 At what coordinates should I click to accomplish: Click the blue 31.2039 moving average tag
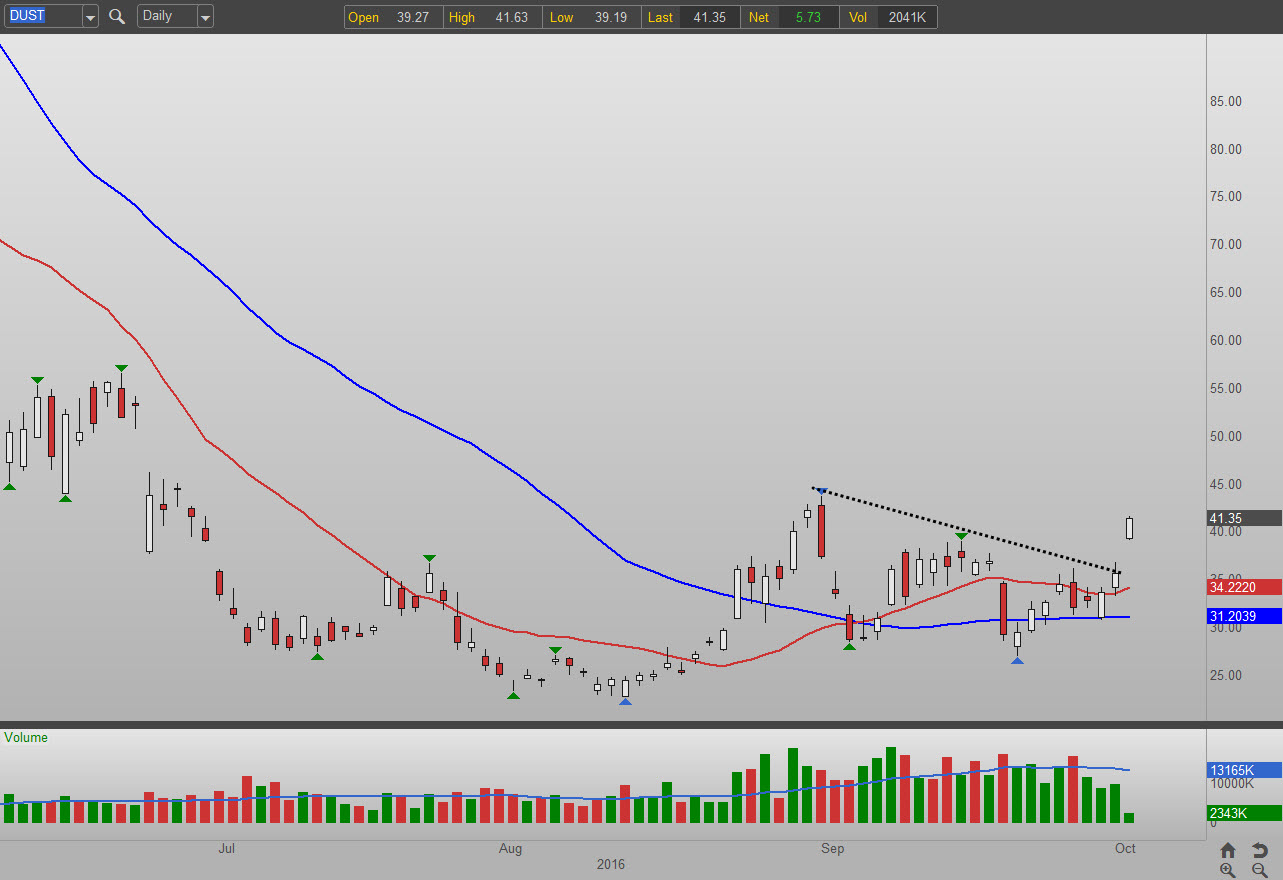pos(1244,616)
